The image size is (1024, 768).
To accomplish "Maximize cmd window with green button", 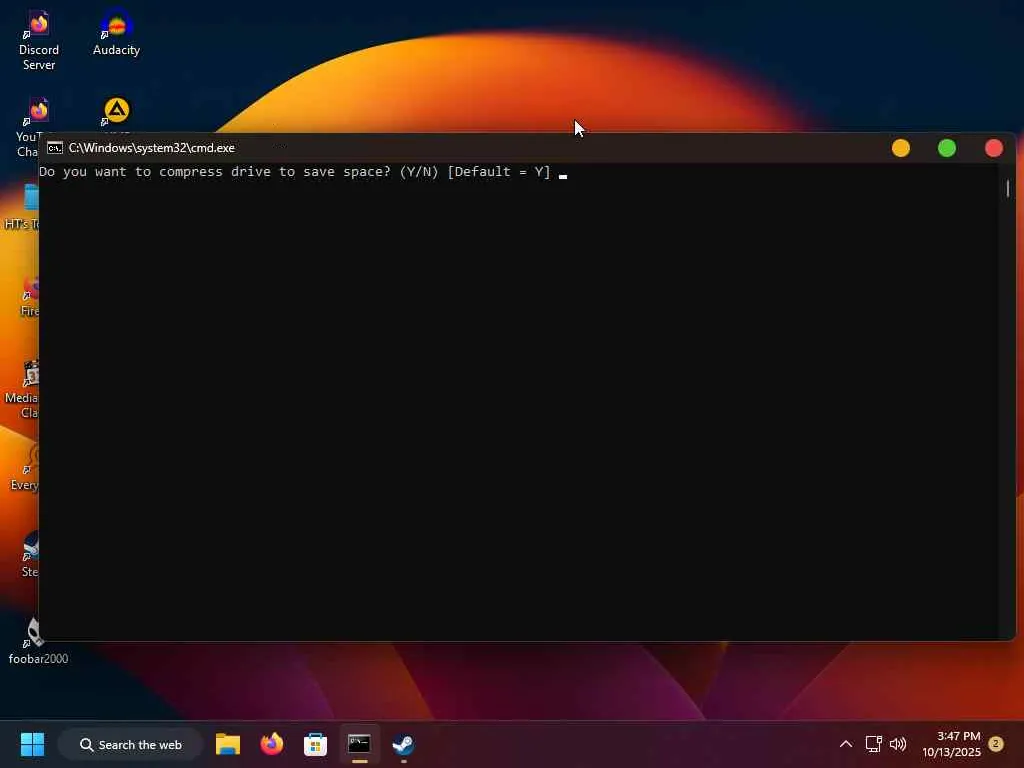I will click(947, 148).
